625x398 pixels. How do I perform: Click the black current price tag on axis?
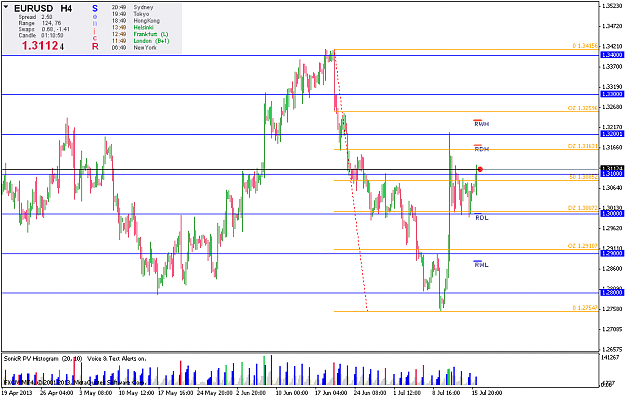[x=611, y=168]
